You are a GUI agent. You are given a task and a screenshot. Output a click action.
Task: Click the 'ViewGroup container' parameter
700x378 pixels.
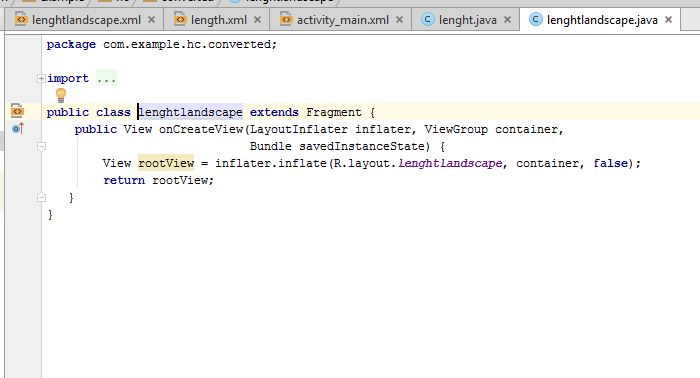491,129
